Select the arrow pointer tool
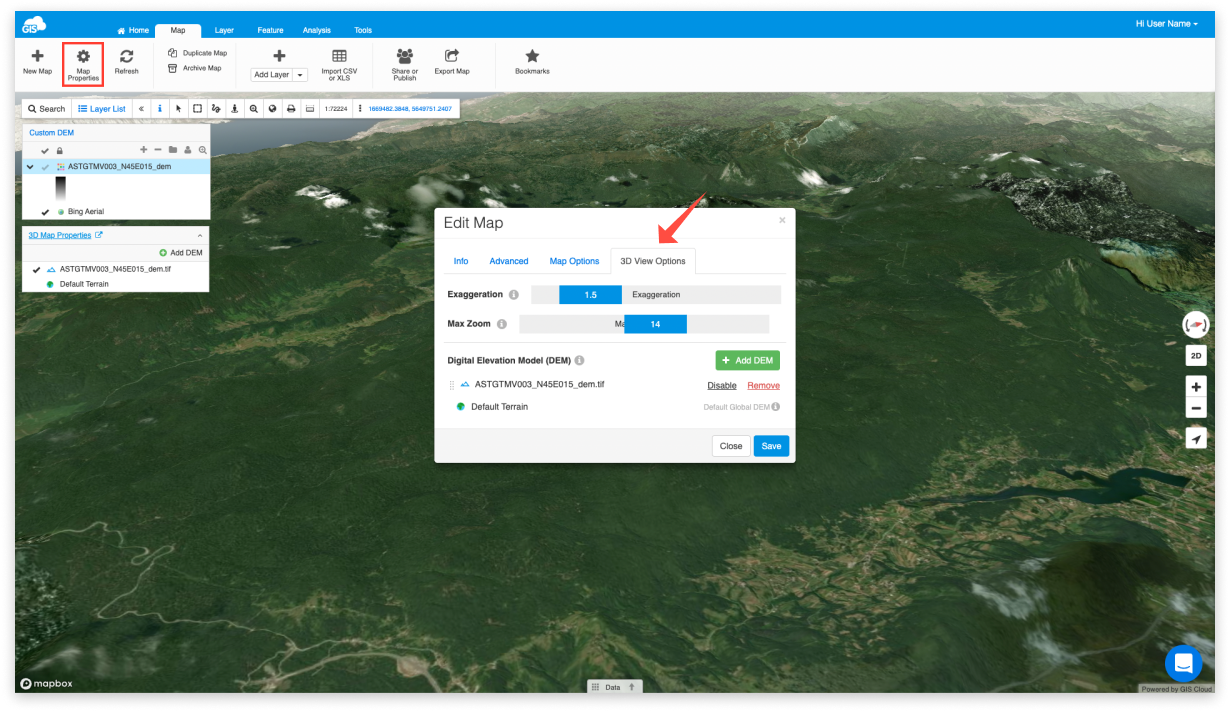The width and height of the screenshot is (1230, 712). (178, 108)
